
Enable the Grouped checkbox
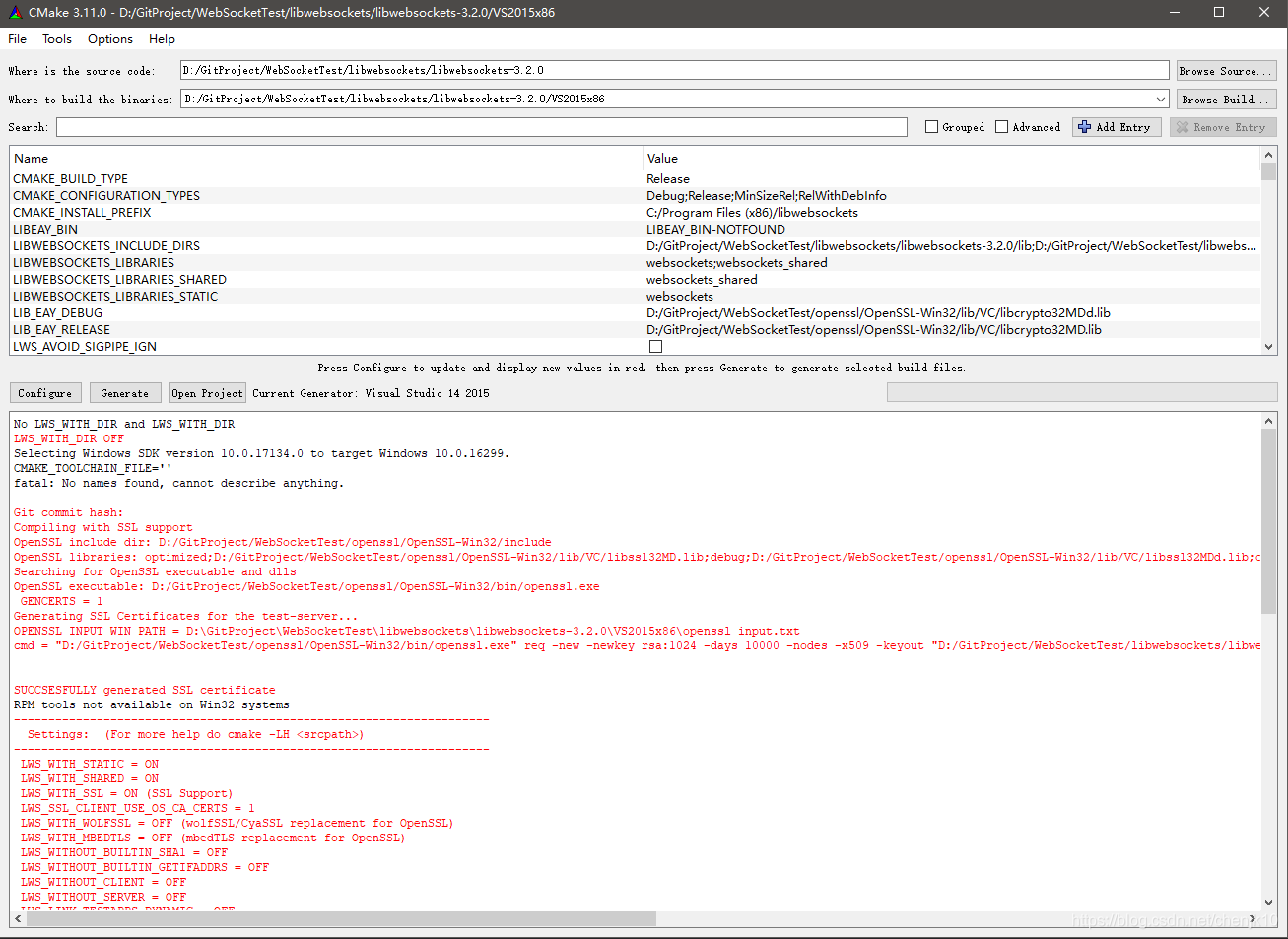(931, 126)
